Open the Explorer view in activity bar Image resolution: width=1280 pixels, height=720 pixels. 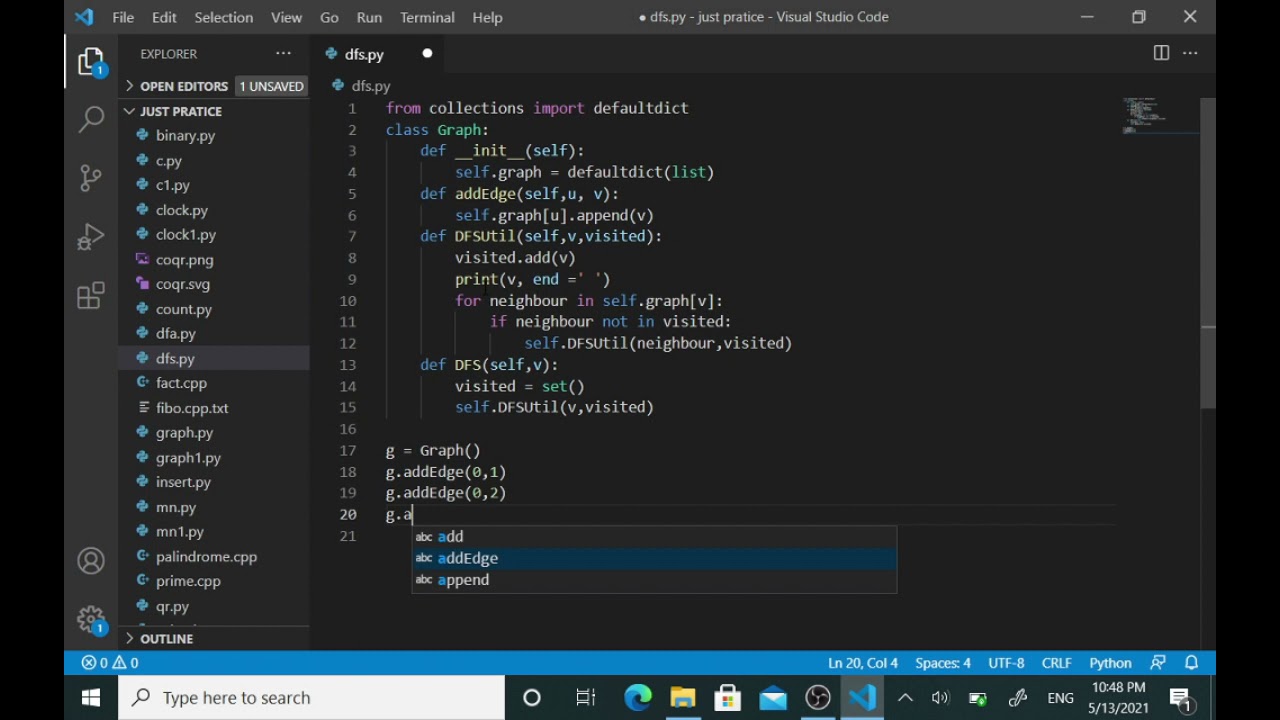click(x=91, y=63)
